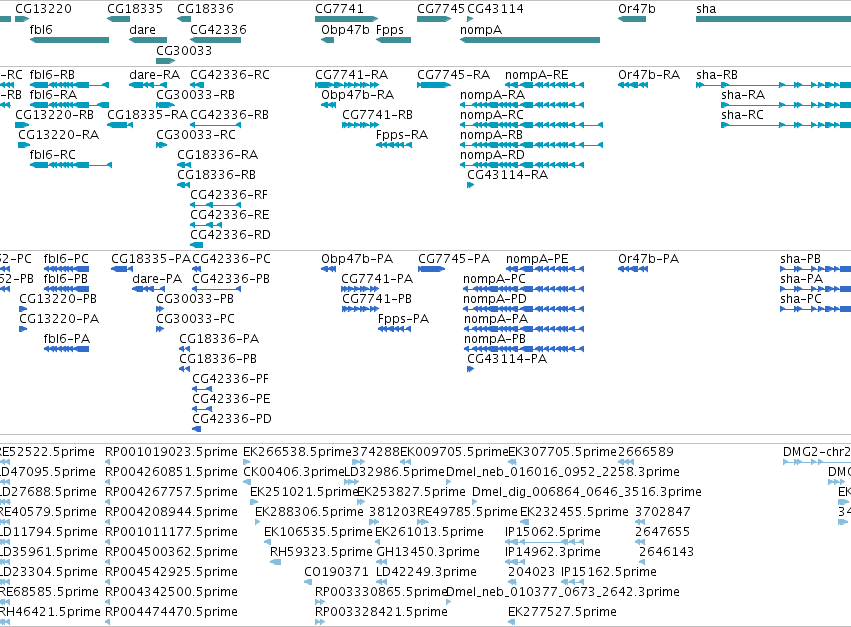This screenshot has width=851, height=627.
Task: Select protein CG7745-PA label
Action: [x=454, y=259]
